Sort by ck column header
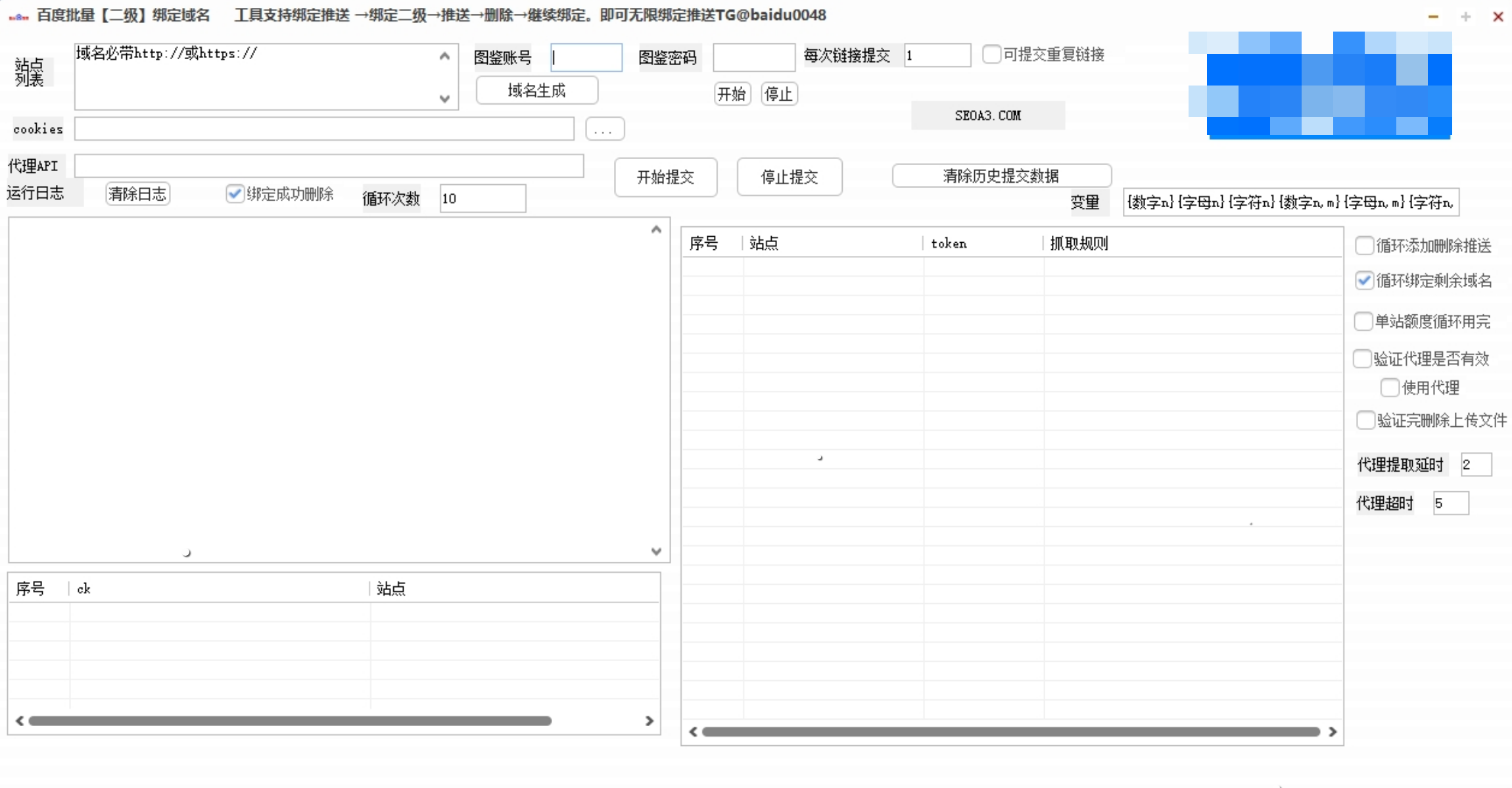 coord(84,589)
